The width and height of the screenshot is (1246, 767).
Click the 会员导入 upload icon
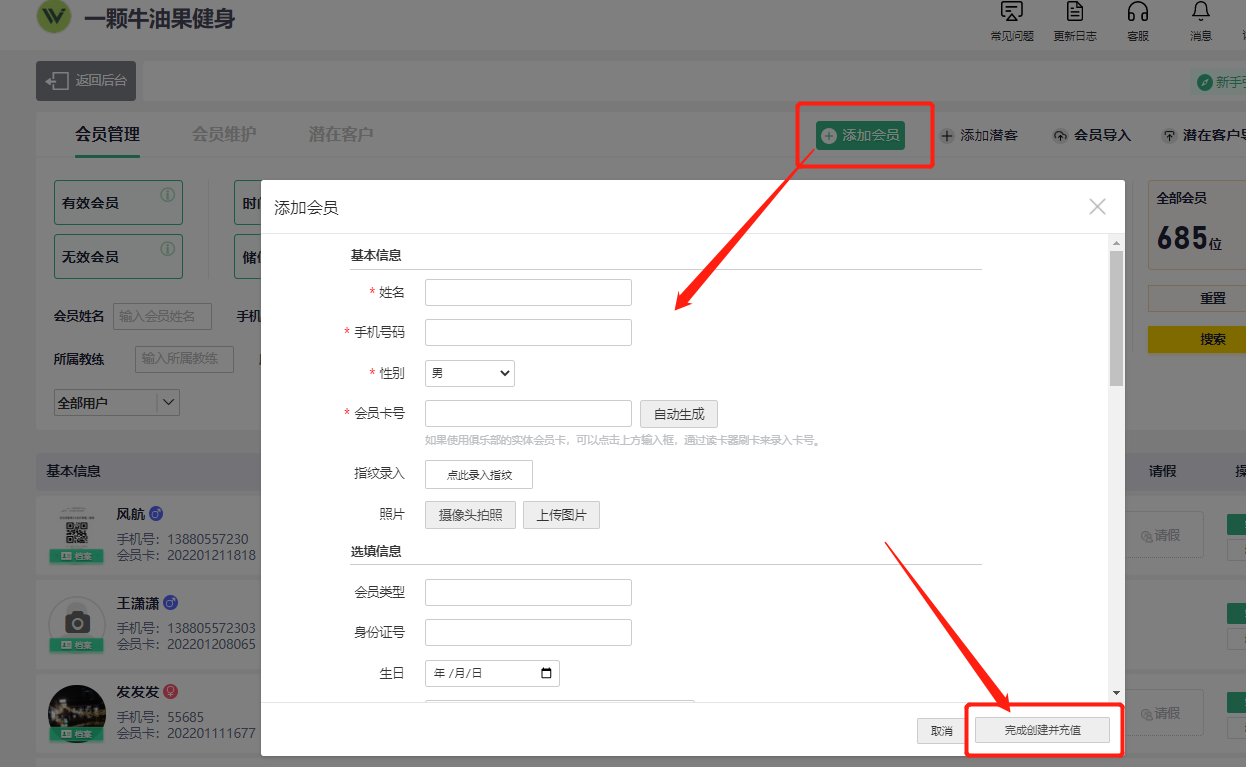(x=1060, y=135)
